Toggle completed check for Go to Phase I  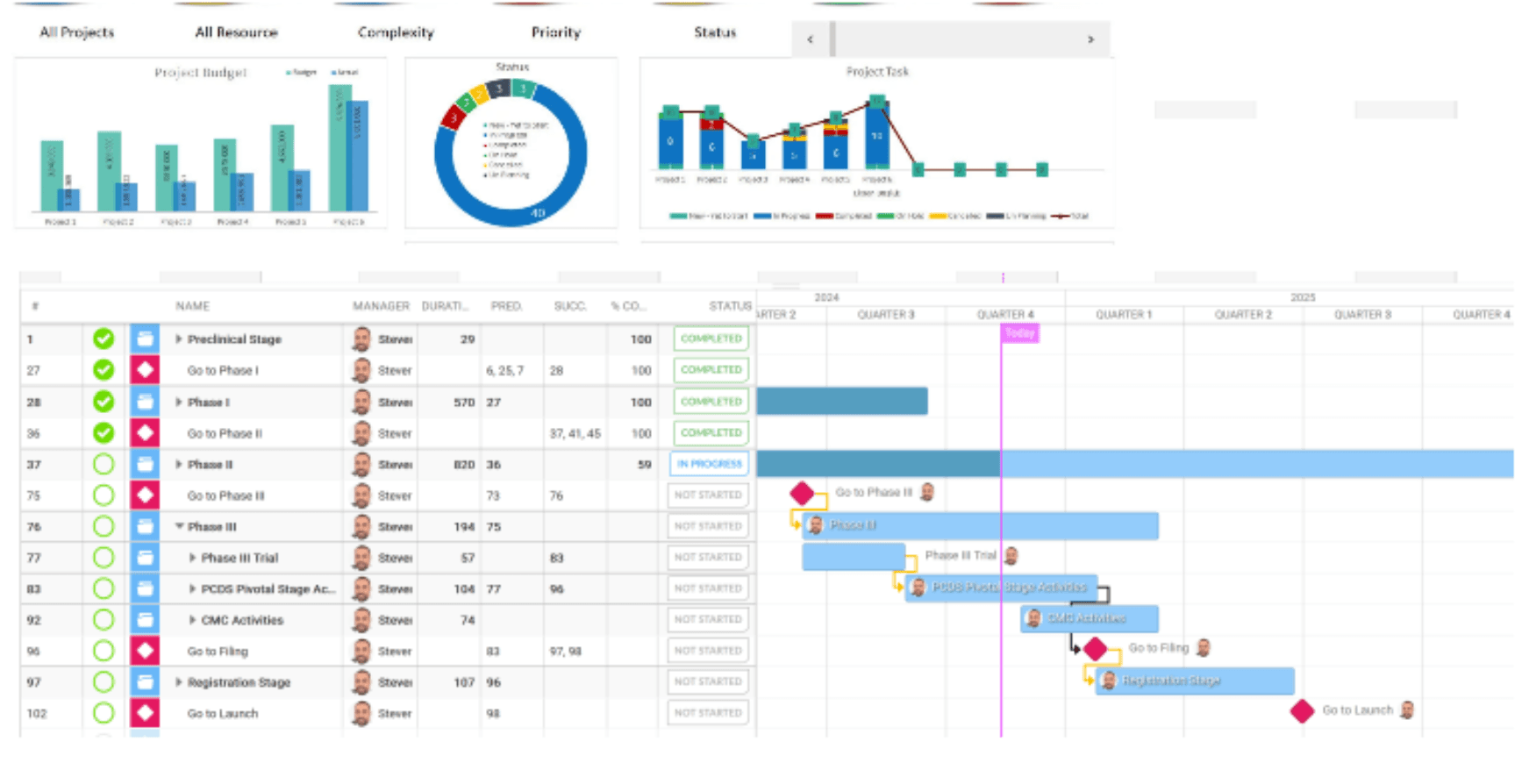tap(104, 370)
